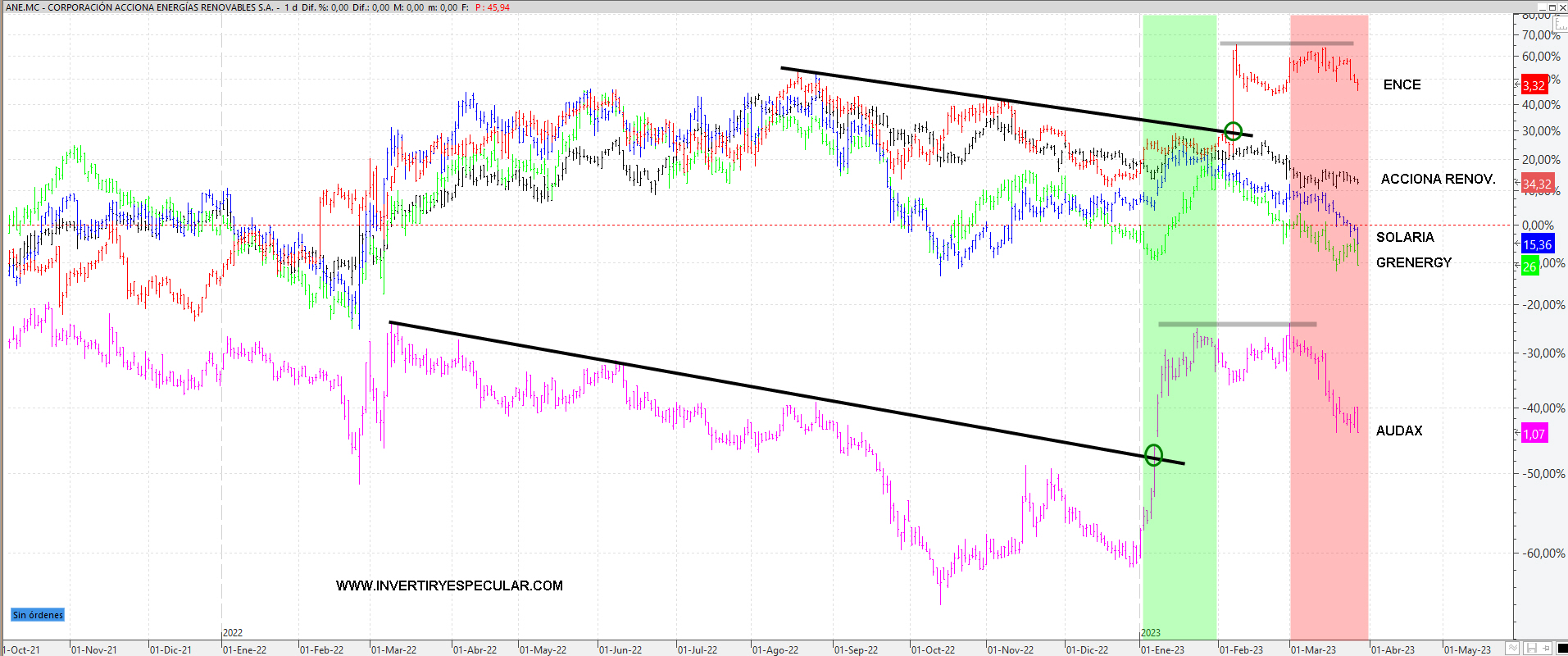Click the 0,00% level on price axis
This screenshot has width=1568, height=656.
tap(1538, 225)
